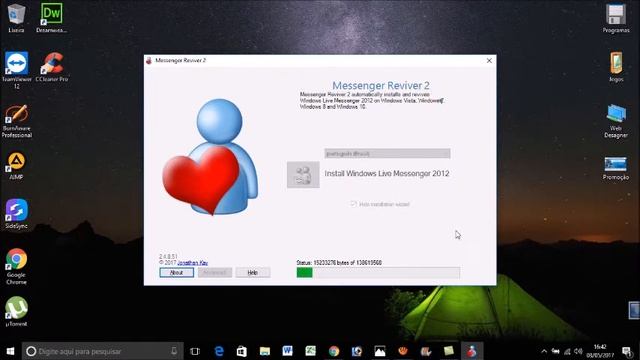Open the Google Chrome desktop shortcut

pyautogui.click(x=16, y=266)
